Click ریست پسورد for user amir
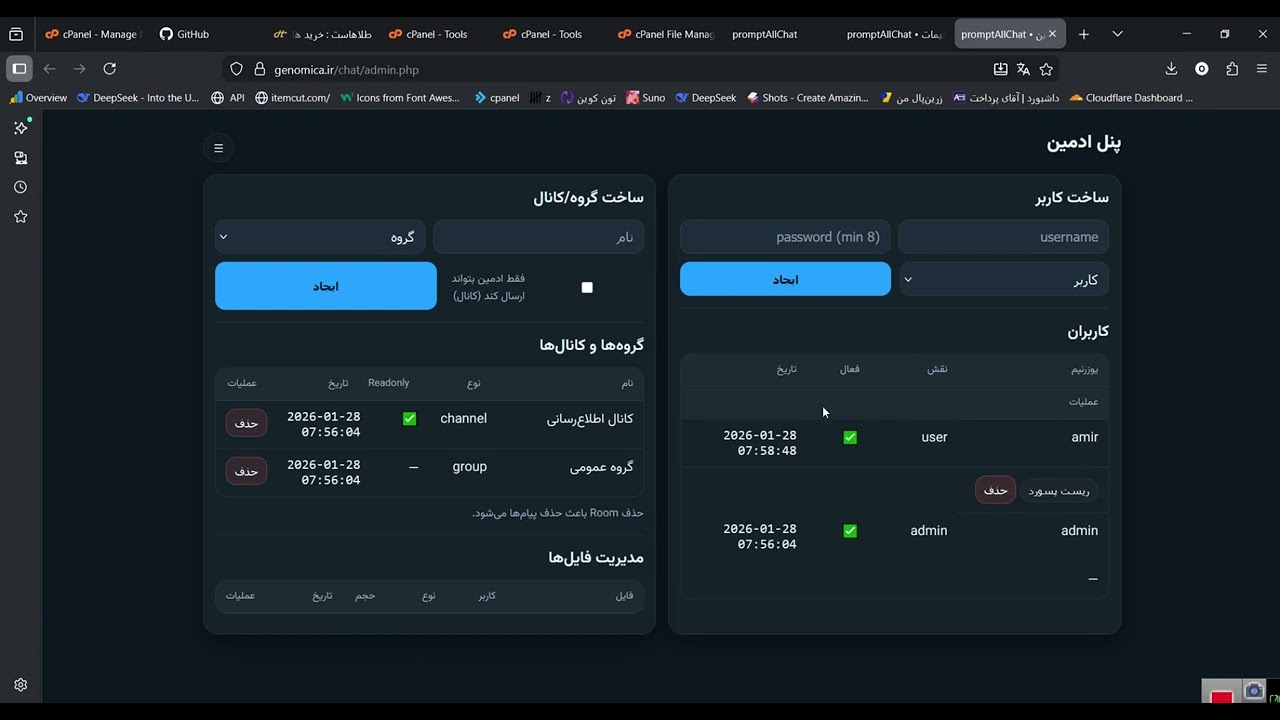Image resolution: width=1280 pixels, height=720 pixels. pos(1059,491)
